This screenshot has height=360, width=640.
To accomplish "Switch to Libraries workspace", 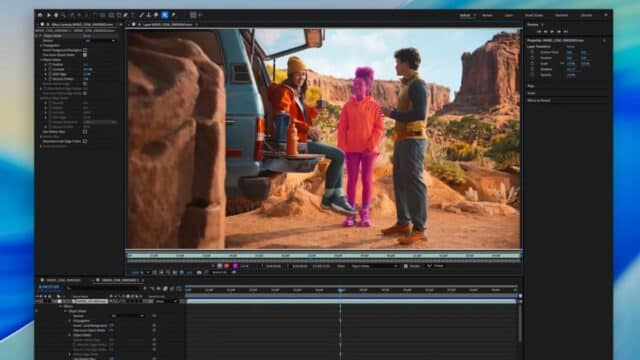I will [586, 15].
